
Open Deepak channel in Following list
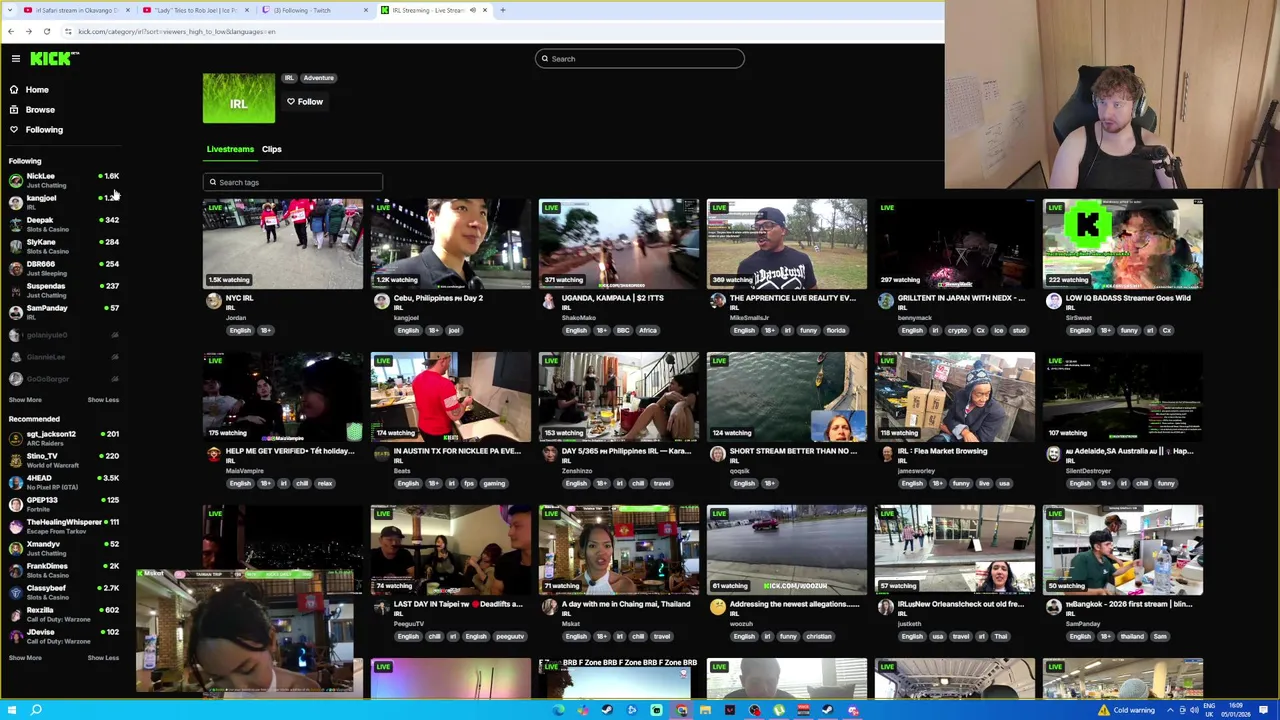[x=63, y=224]
